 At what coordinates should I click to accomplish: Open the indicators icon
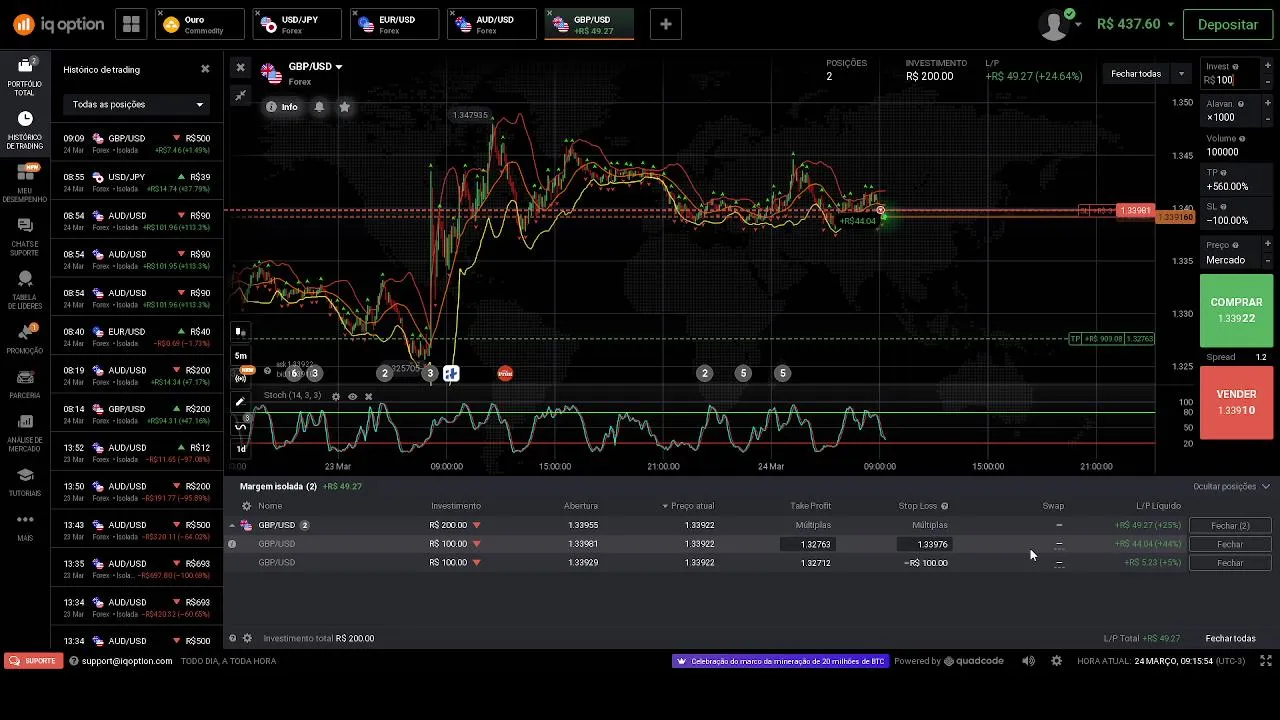click(240, 426)
